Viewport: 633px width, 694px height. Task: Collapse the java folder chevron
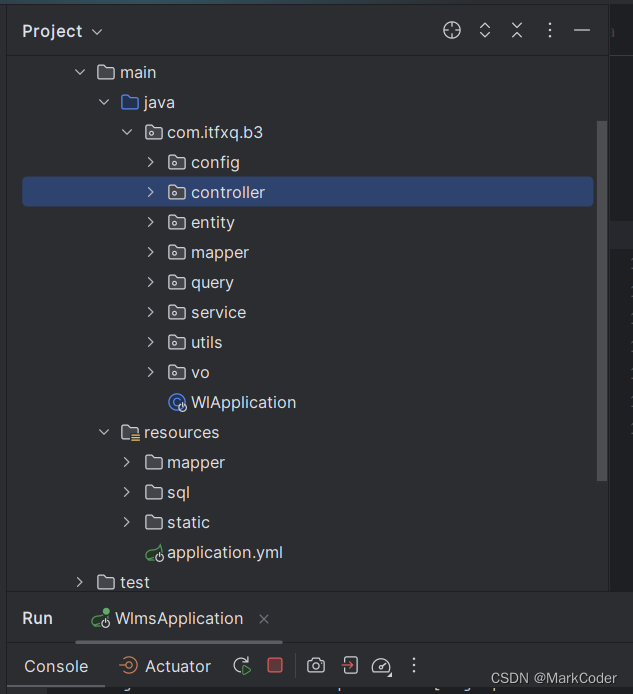click(x=104, y=102)
